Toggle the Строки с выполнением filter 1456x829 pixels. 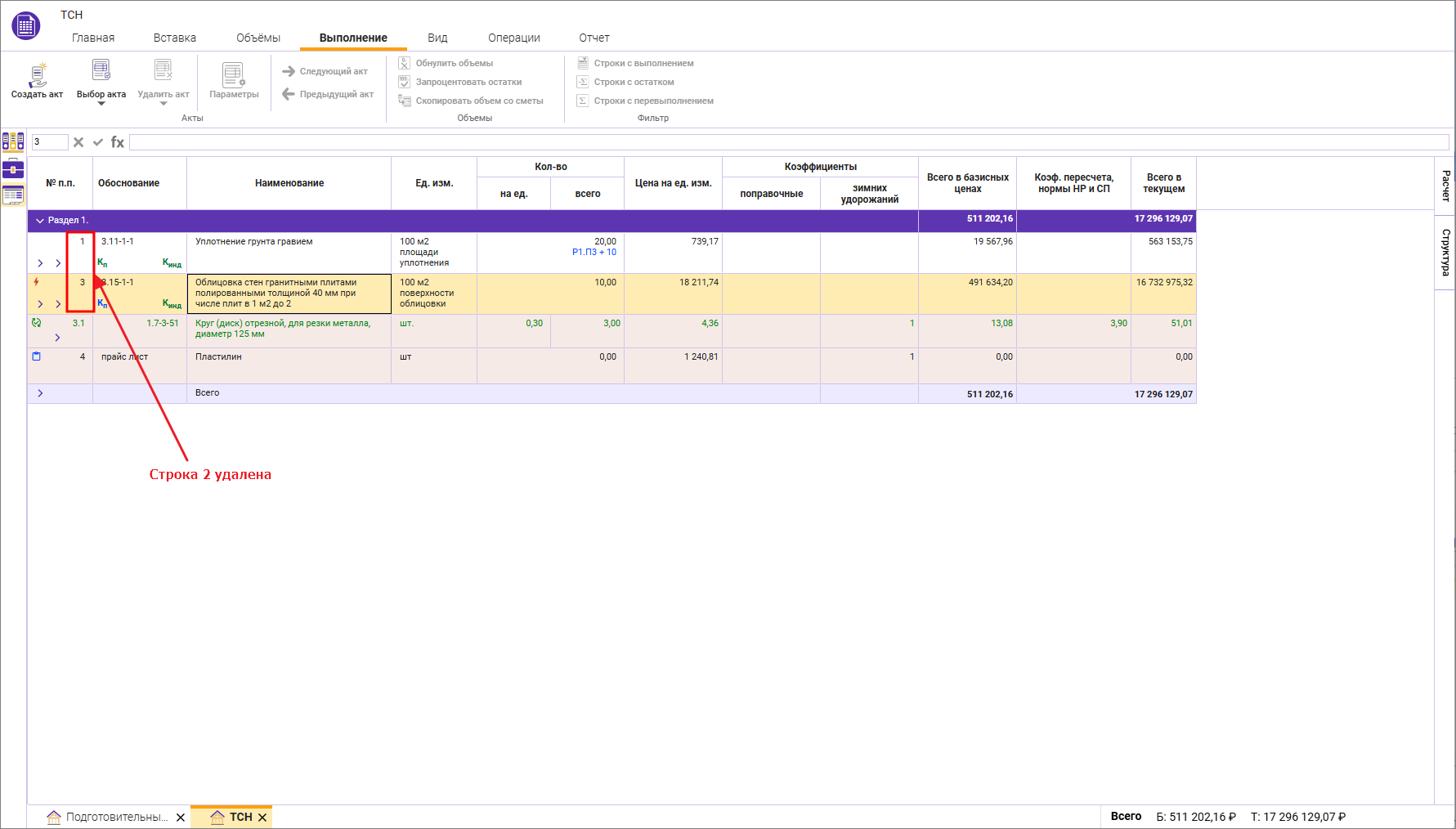pyautogui.click(x=635, y=63)
